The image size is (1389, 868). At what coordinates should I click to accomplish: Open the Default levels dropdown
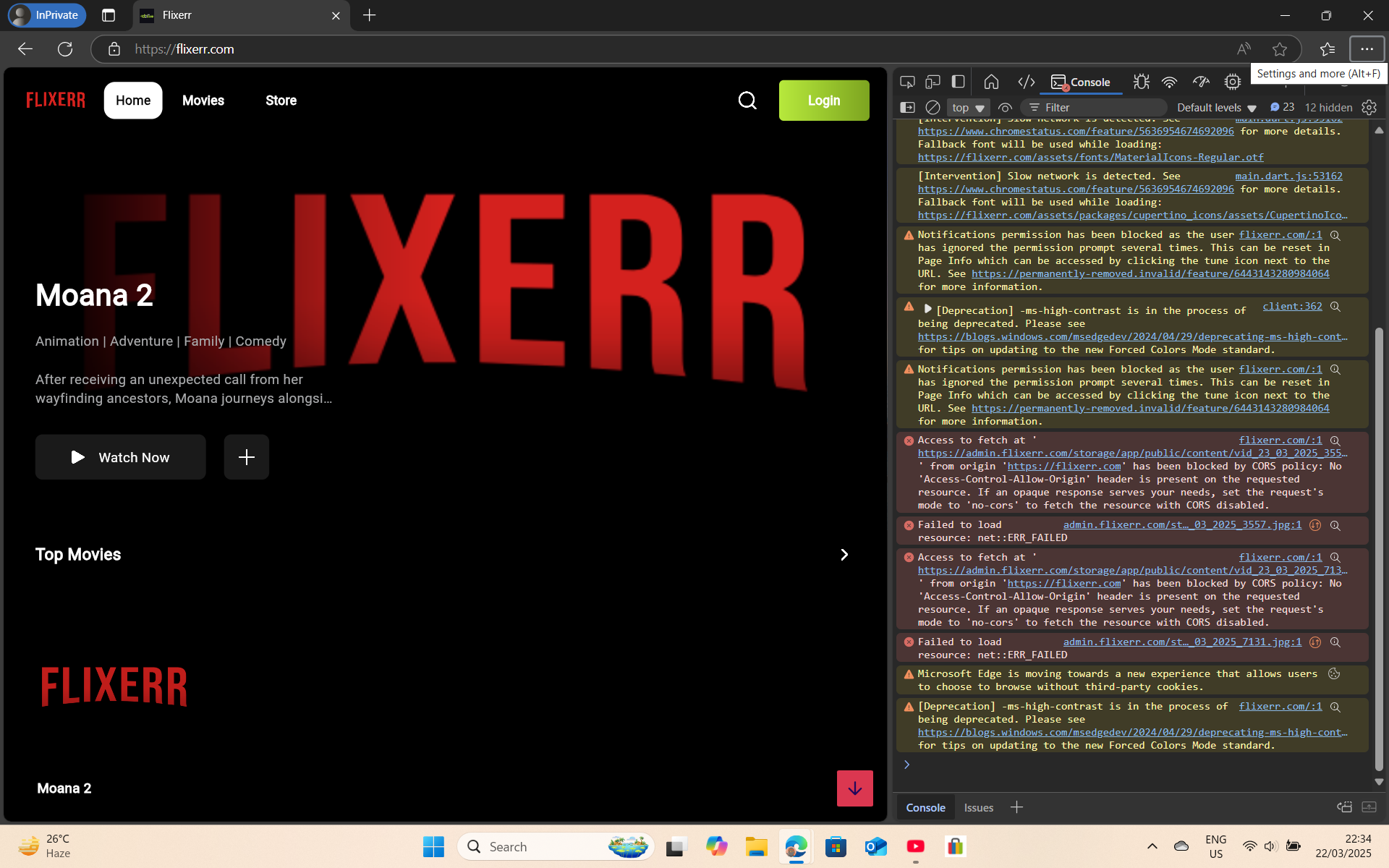pos(1217,107)
